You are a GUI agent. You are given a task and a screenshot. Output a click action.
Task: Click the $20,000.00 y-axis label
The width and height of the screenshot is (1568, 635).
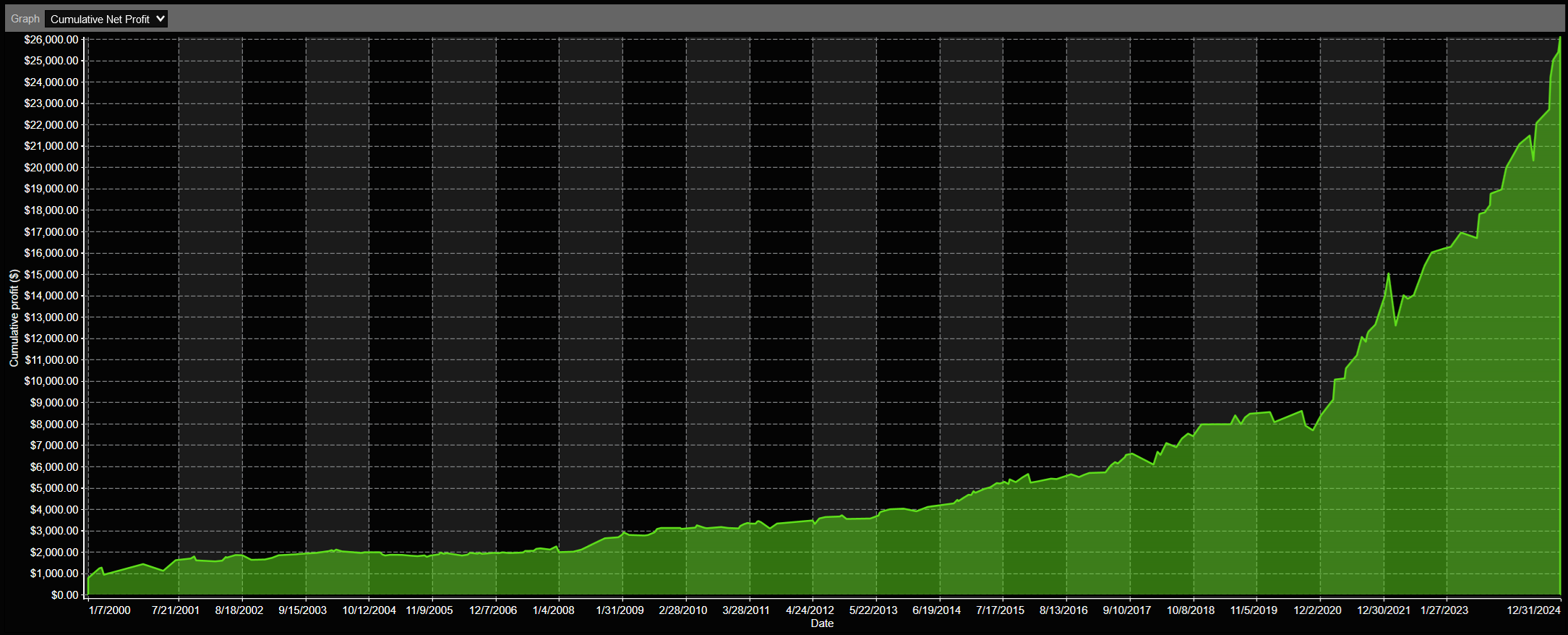point(51,168)
